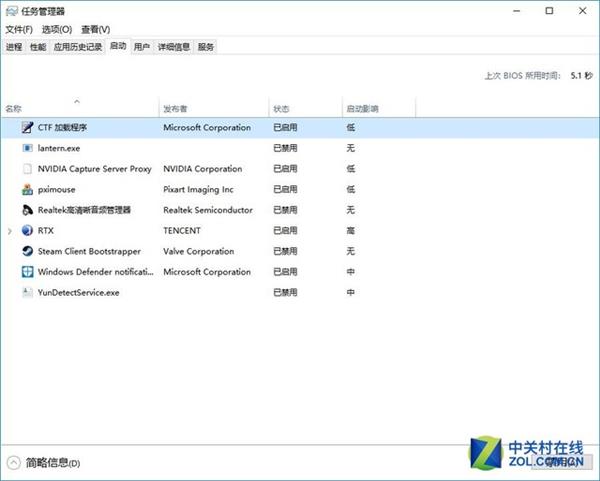This screenshot has height=481, width=600.
Task: Click the Windows Defender shield icon
Action: pyautogui.click(x=27, y=272)
